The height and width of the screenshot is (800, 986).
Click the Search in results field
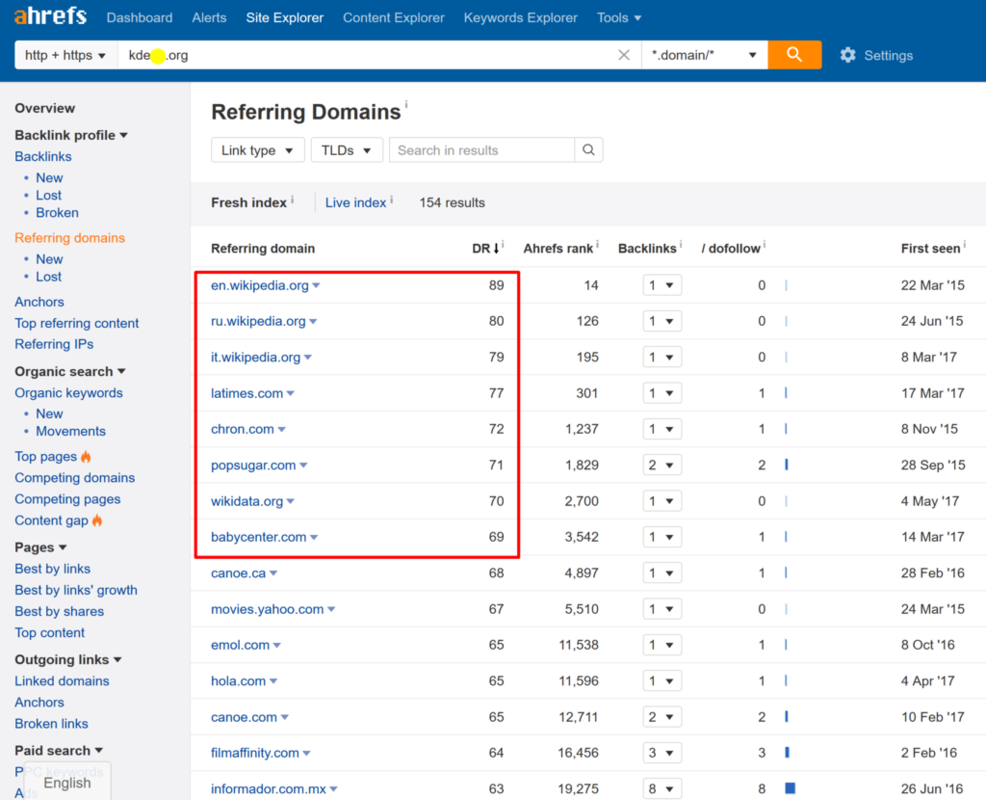coord(482,150)
